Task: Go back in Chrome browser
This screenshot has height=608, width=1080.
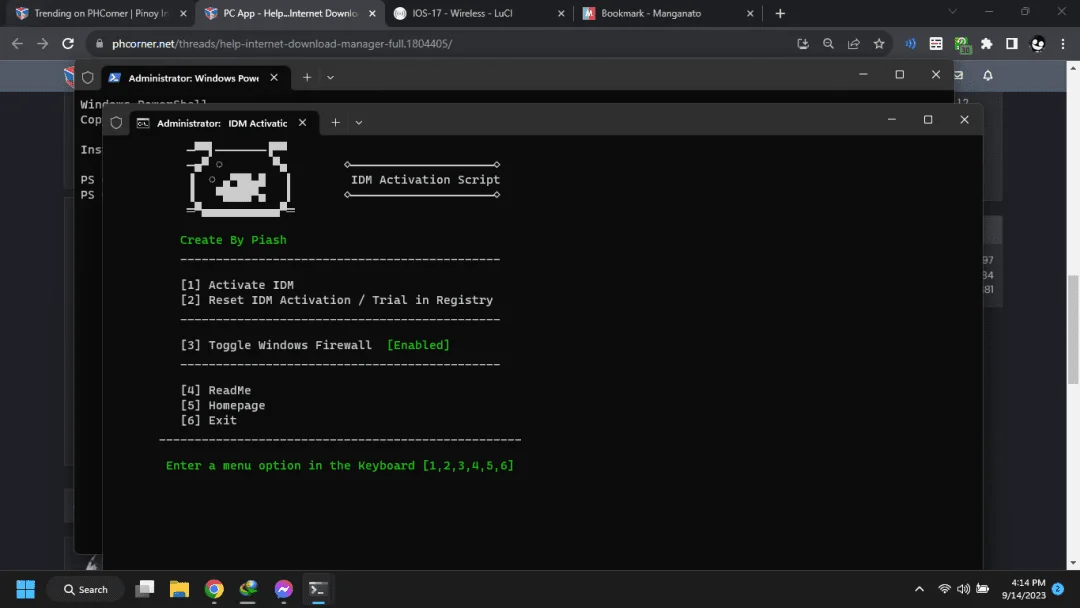Action: 17,43
